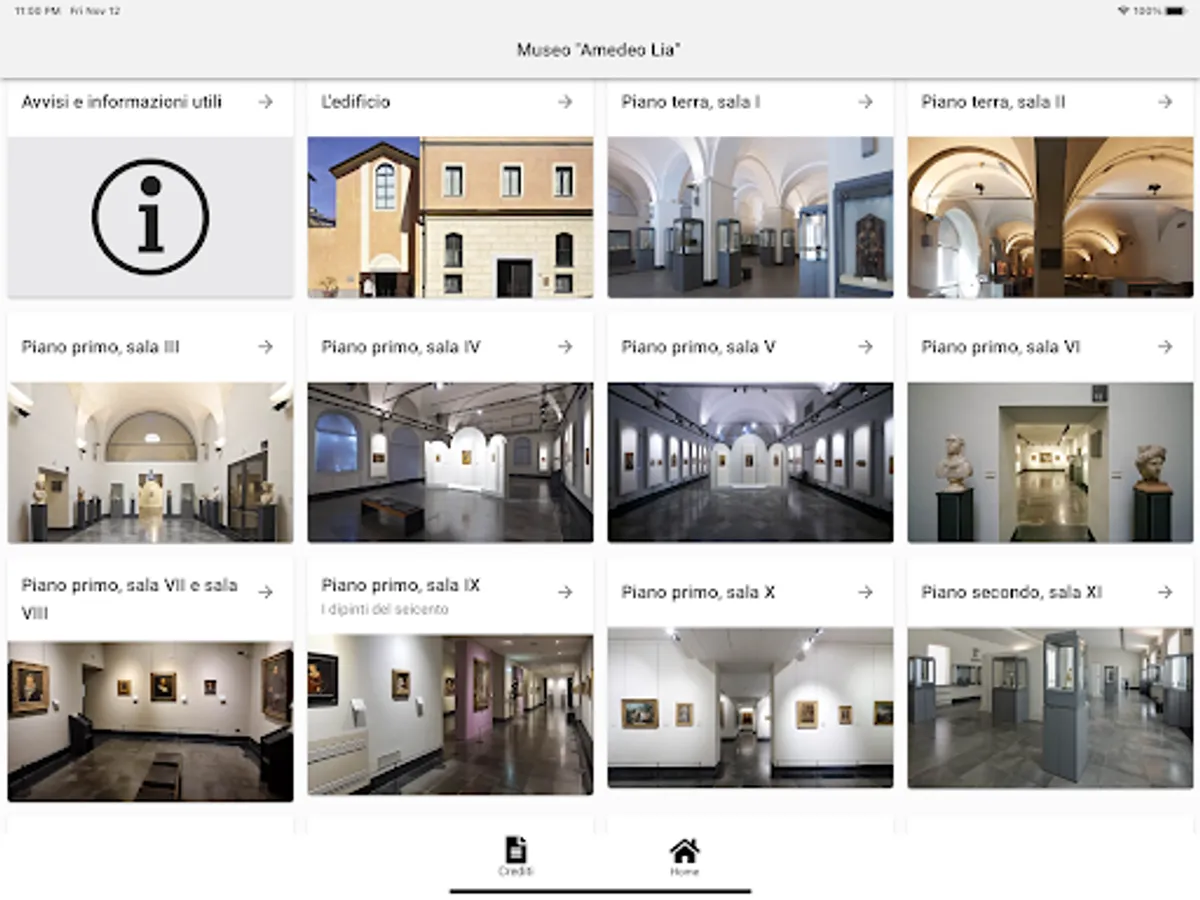Tap the arrow beside Avvisi e informazioni utili

pyautogui.click(x=265, y=101)
